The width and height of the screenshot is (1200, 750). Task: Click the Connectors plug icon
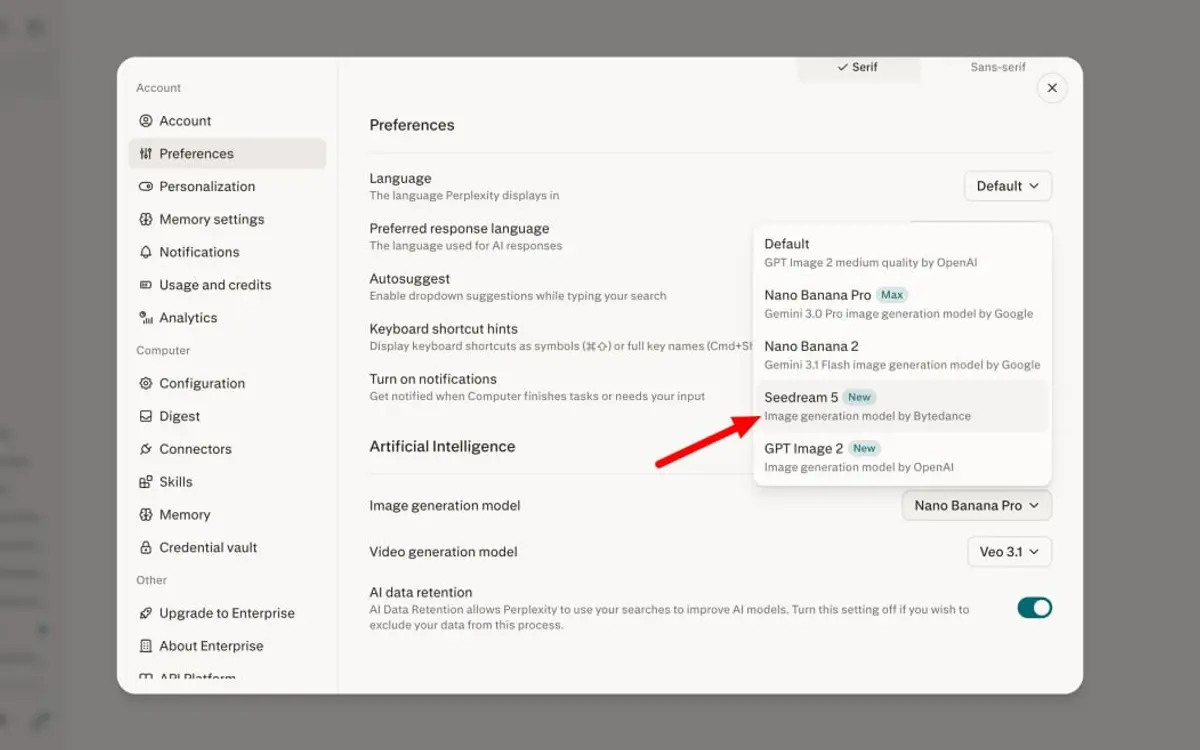(x=146, y=450)
